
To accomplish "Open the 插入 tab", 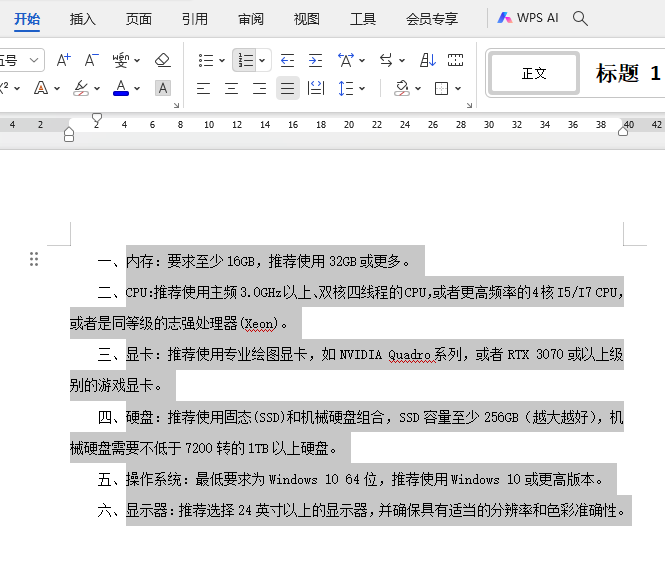I will pos(83,19).
